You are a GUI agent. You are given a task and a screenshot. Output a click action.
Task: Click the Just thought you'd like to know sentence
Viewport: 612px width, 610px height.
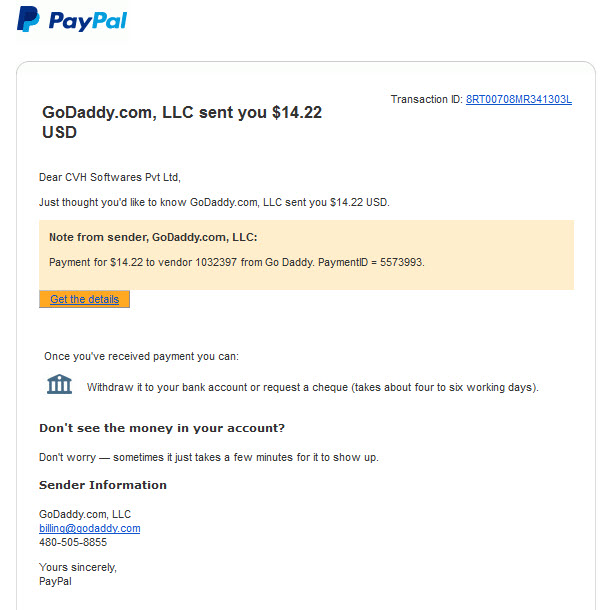(214, 202)
